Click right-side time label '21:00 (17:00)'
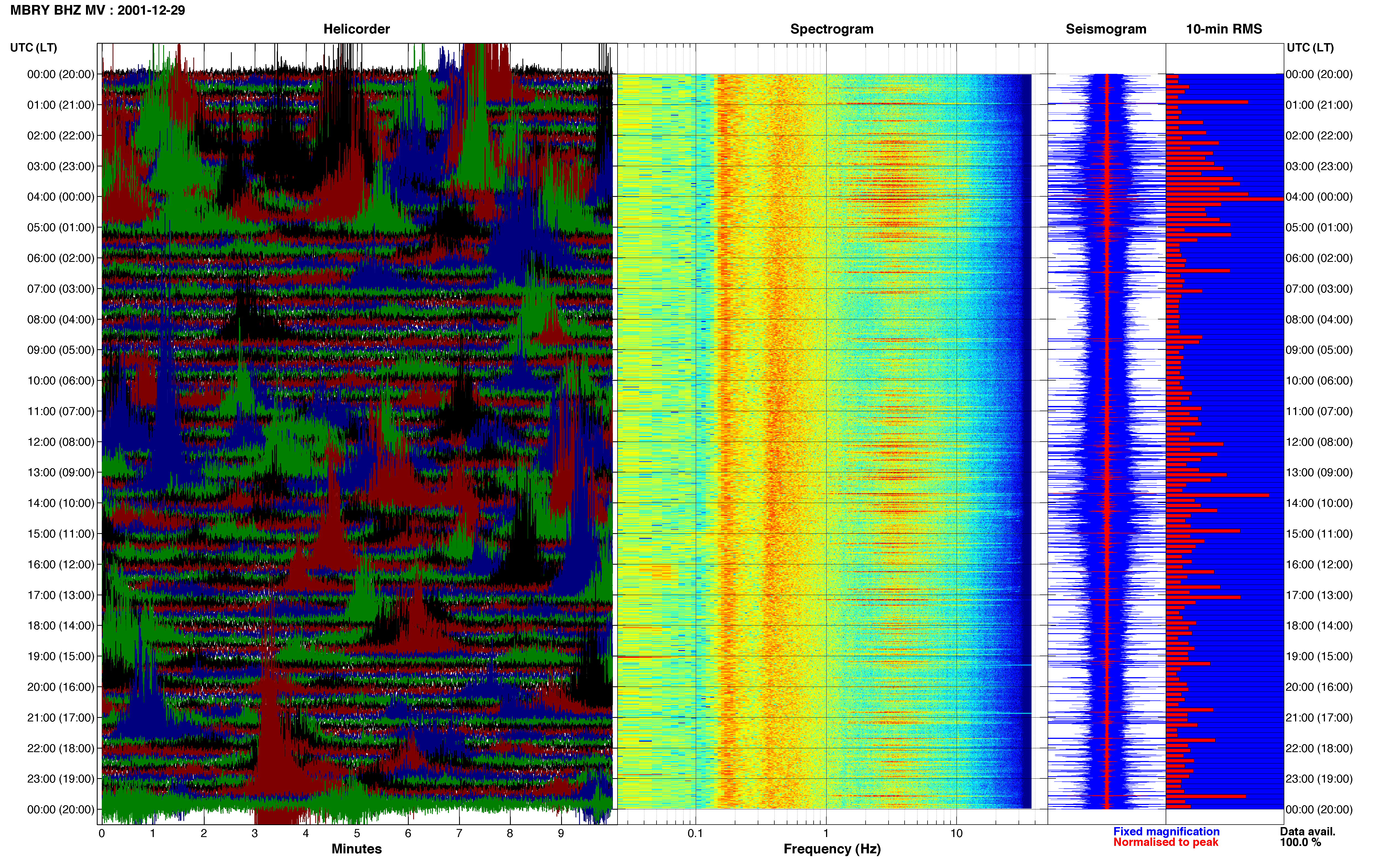 [1319, 718]
